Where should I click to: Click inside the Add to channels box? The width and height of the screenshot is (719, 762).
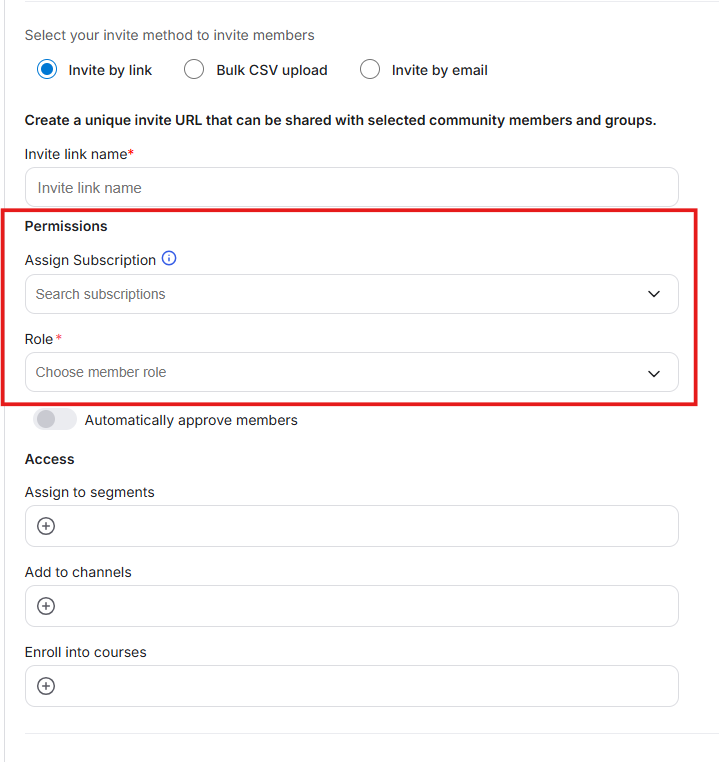(x=360, y=606)
